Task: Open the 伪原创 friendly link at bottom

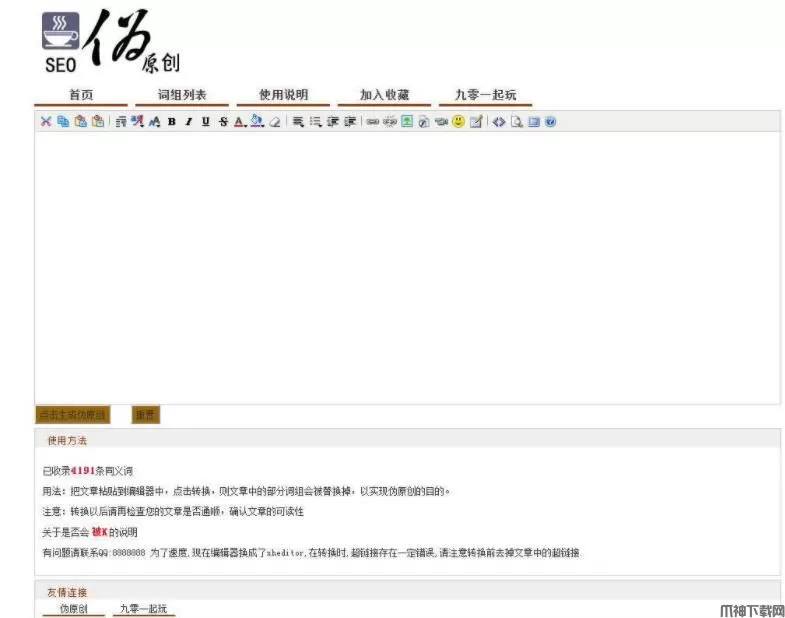Action: click(x=74, y=609)
